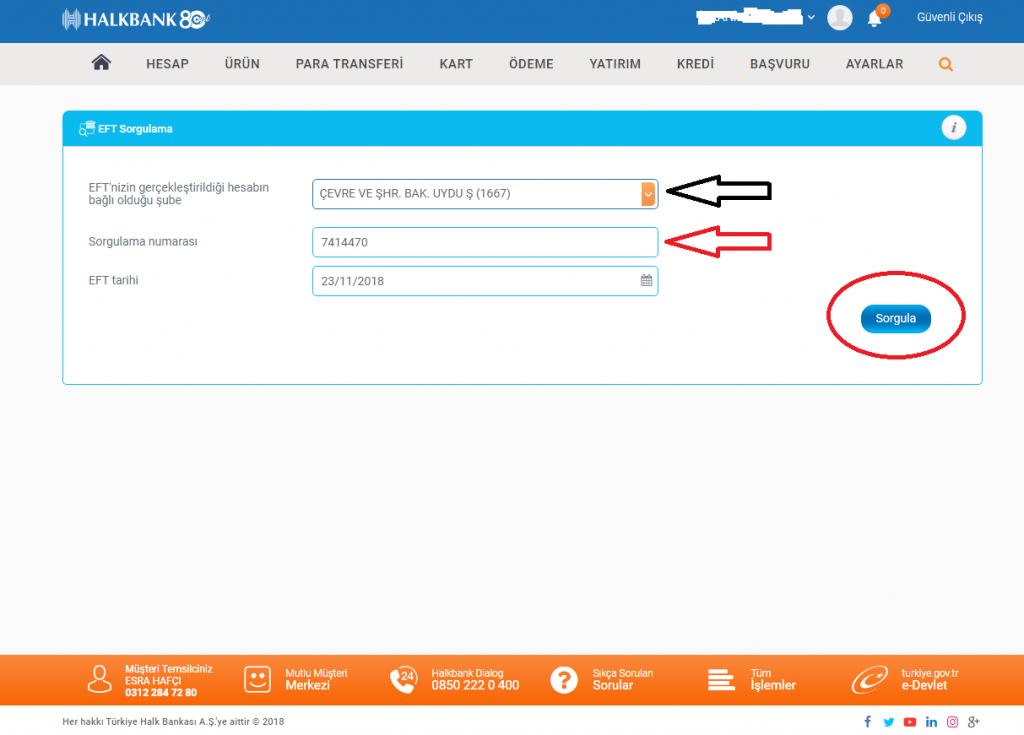Image resolution: width=1024 pixels, height=735 pixels.
Task: Open the KART menu
Action: click(x=456, y=64)
